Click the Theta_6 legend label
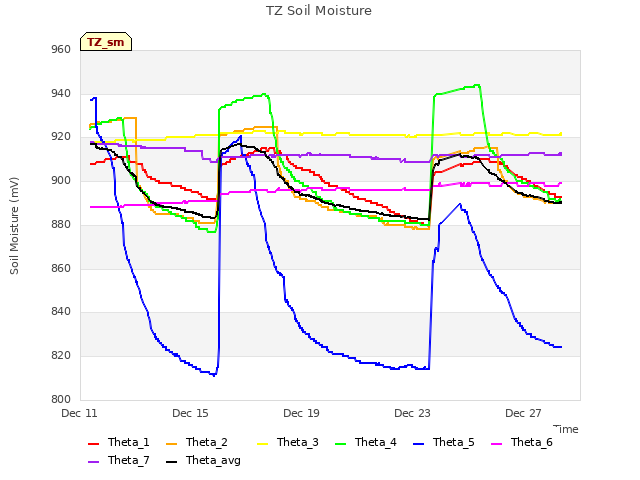Screen dimensions: 640x480 (531, 442)
